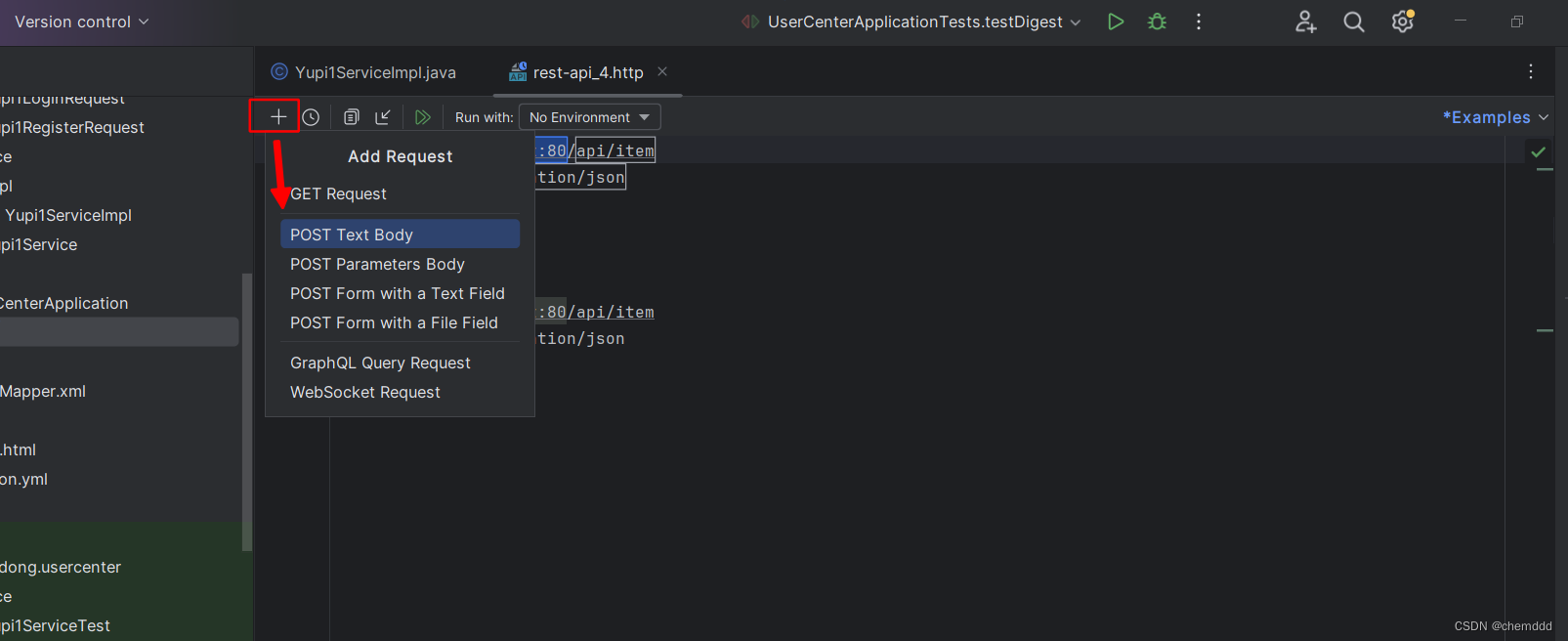Image resolution: width=1568 pixels, height=641 pixels.
Task: Select WebSocket Request entry
Action: [x=401, y=392]
